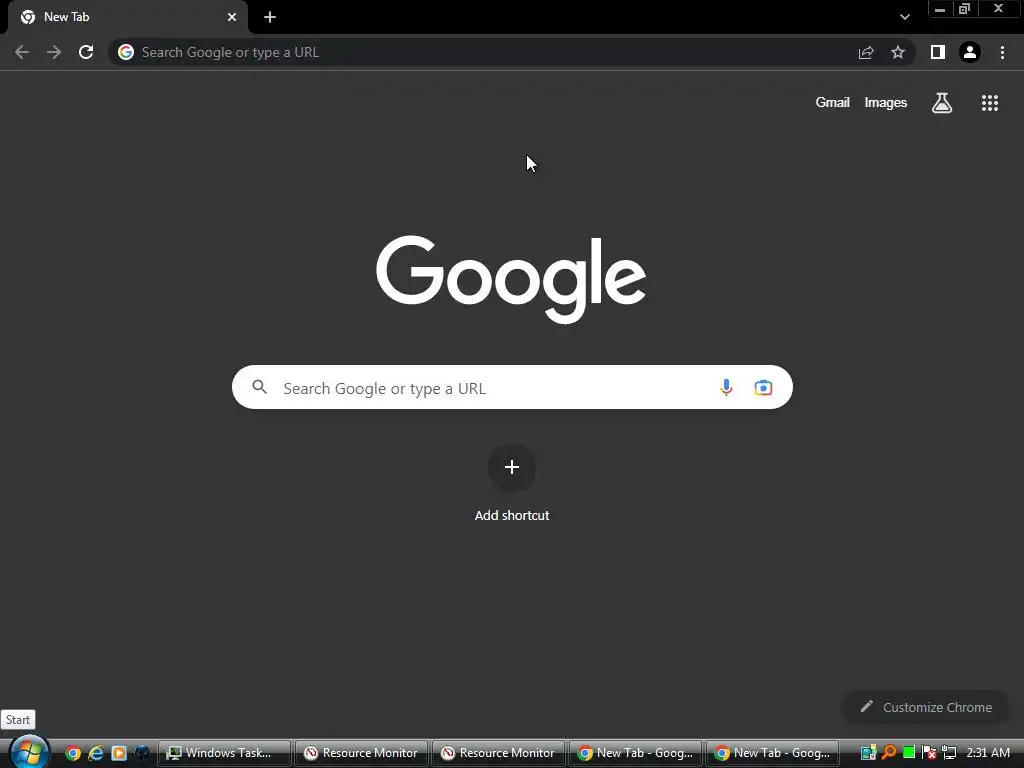The height and width of the screenshot is (768, 1024).
Task: Click the Add shortcut plus button
Action: pos(512,467)
